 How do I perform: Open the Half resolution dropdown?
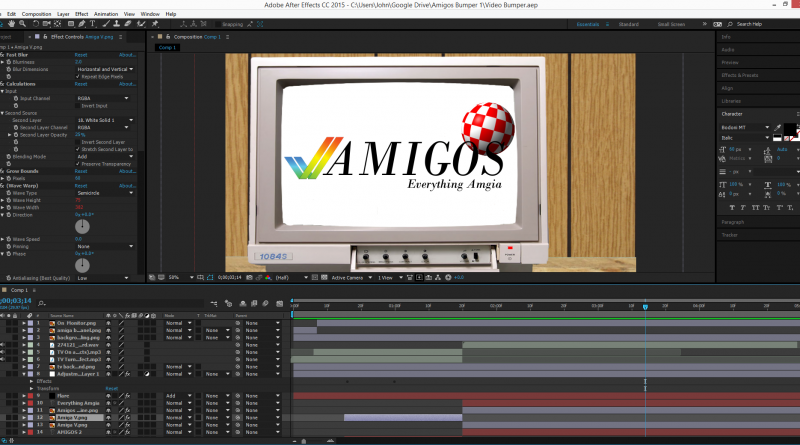click(291, 278)
